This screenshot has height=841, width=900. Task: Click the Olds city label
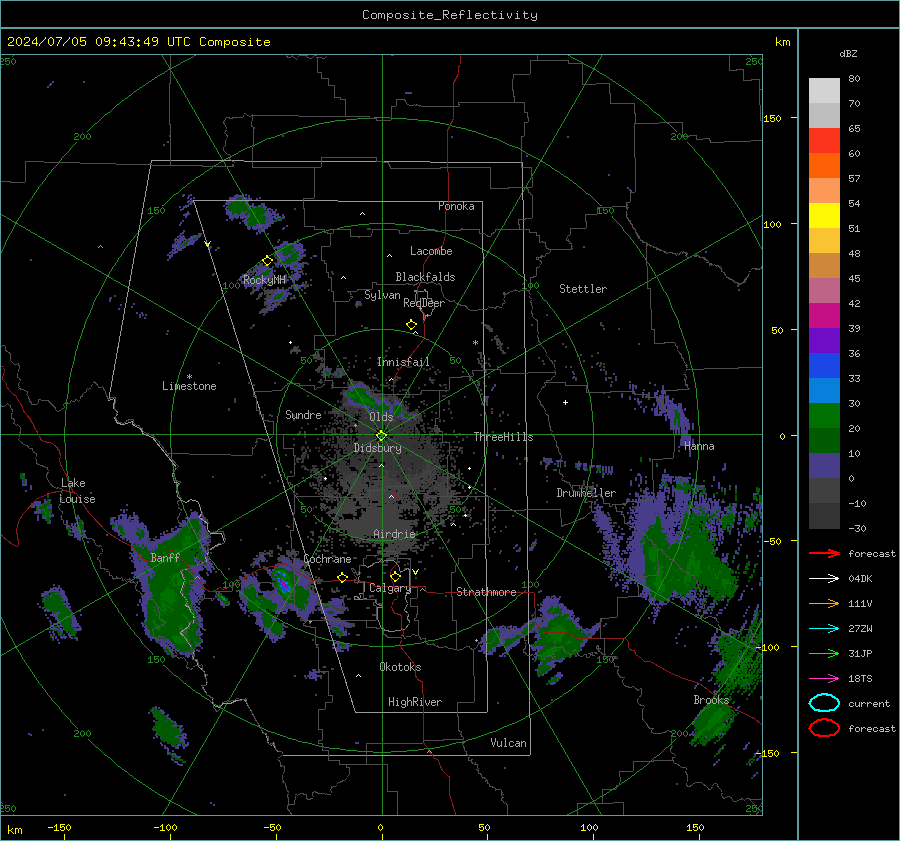pos(381,417)
